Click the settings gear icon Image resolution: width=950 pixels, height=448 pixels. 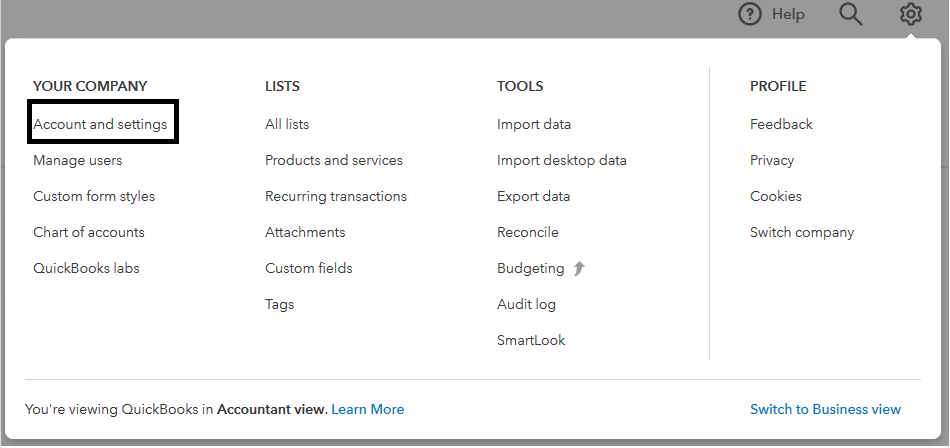coord(910,14)
